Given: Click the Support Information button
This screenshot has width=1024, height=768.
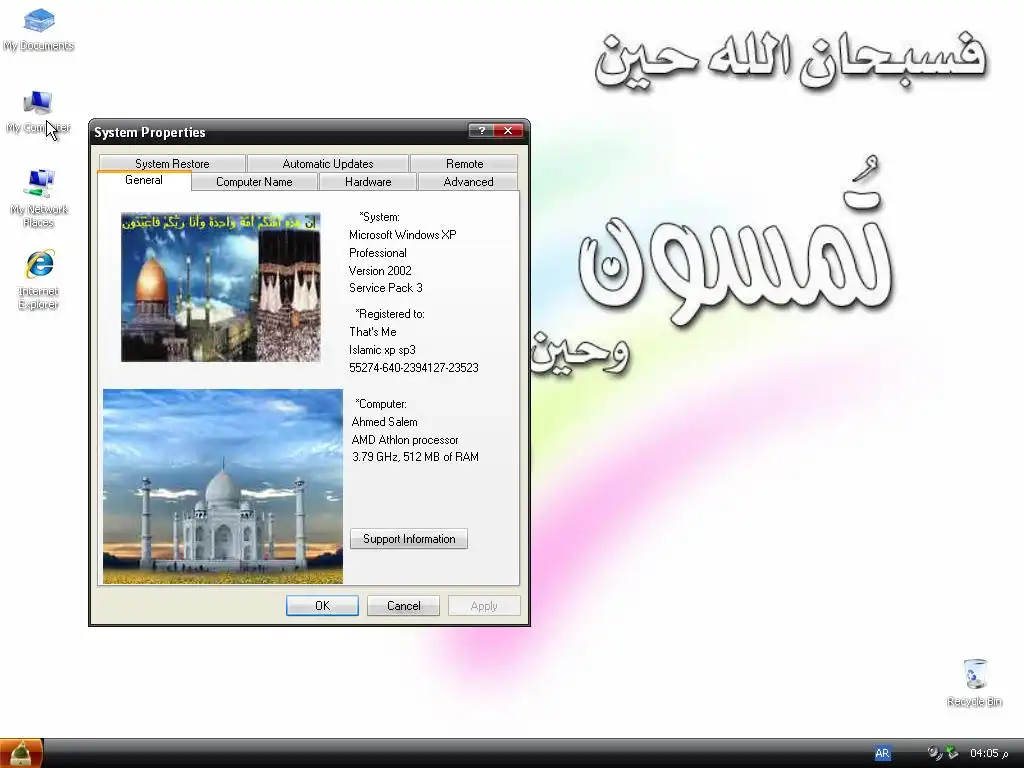Looking at the screenshot, I should (409, 539).
